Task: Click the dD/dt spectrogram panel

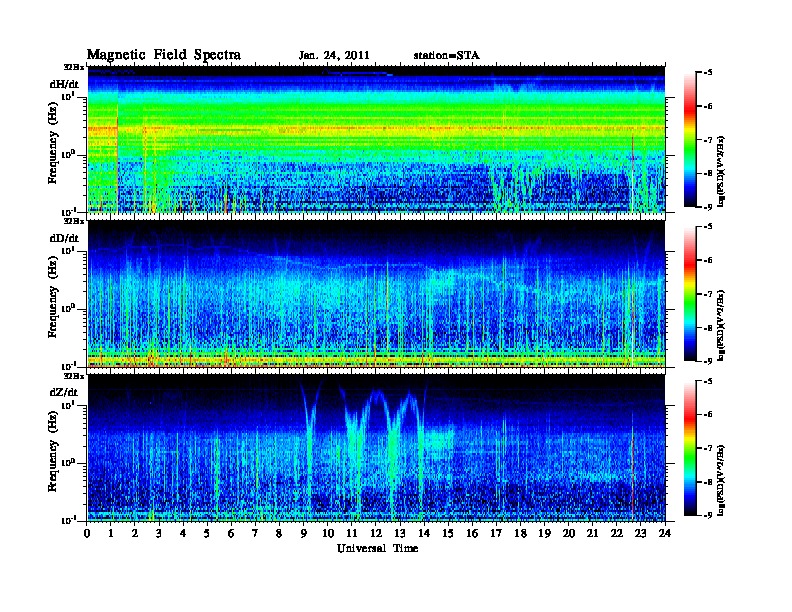Action: [x=376, y=293]
